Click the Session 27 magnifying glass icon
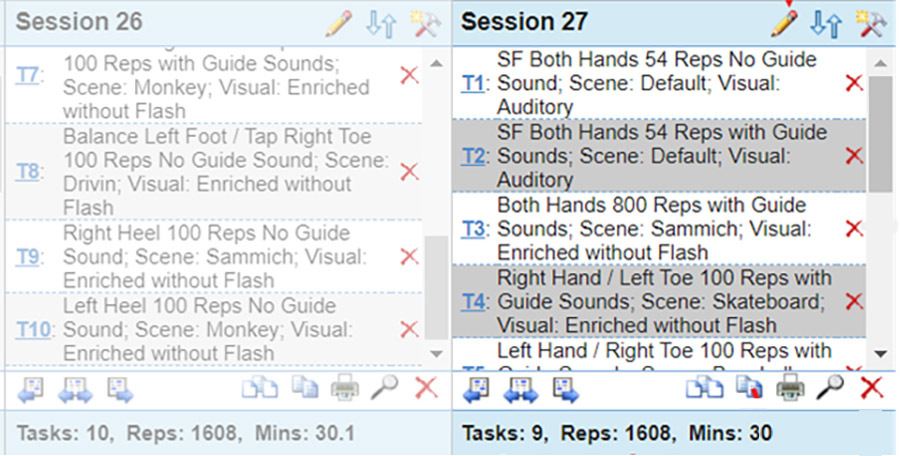Image resolution: width=900 pixels, height=456 pixels. pos(830,387)
